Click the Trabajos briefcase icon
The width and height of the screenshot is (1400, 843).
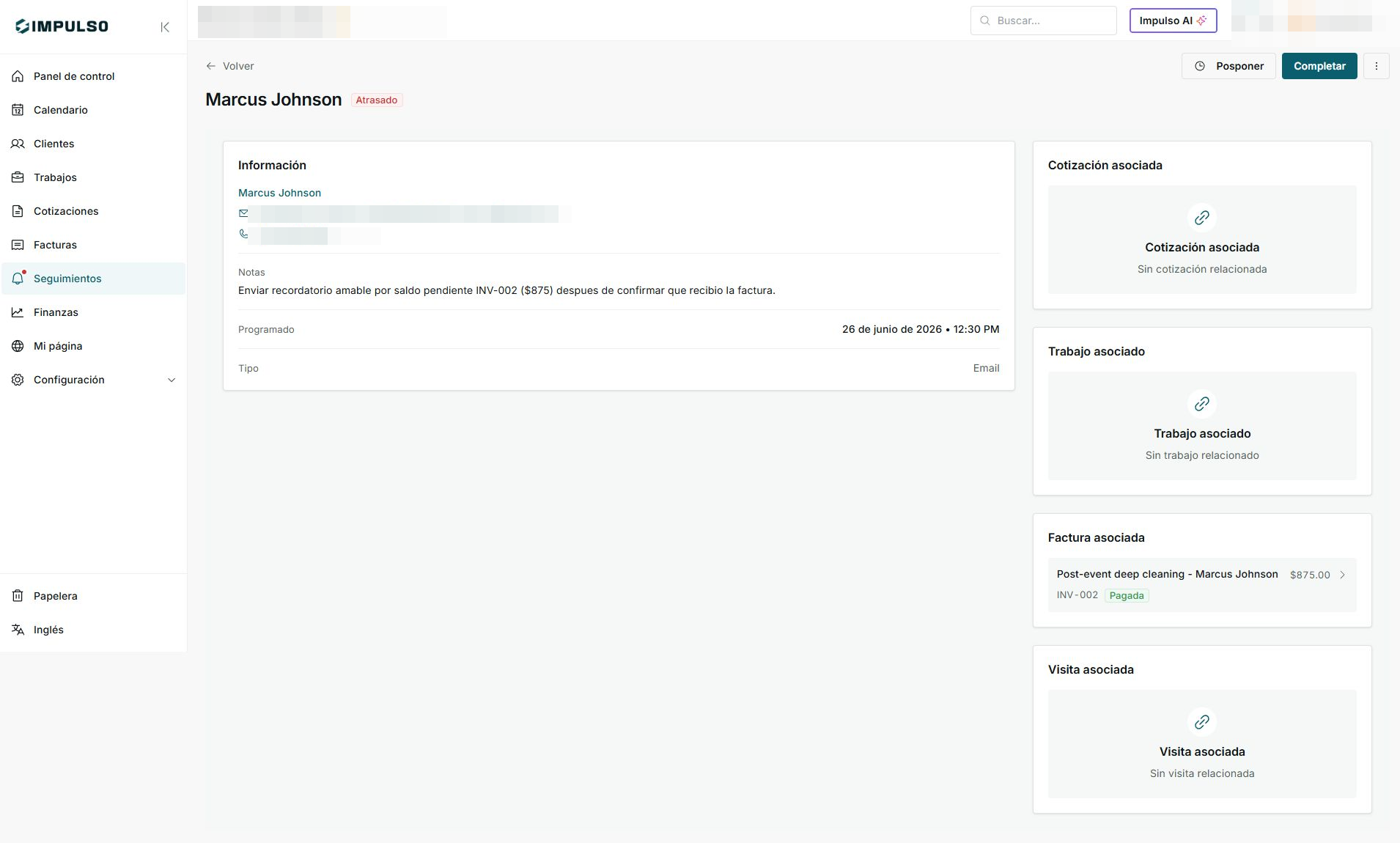18,177
